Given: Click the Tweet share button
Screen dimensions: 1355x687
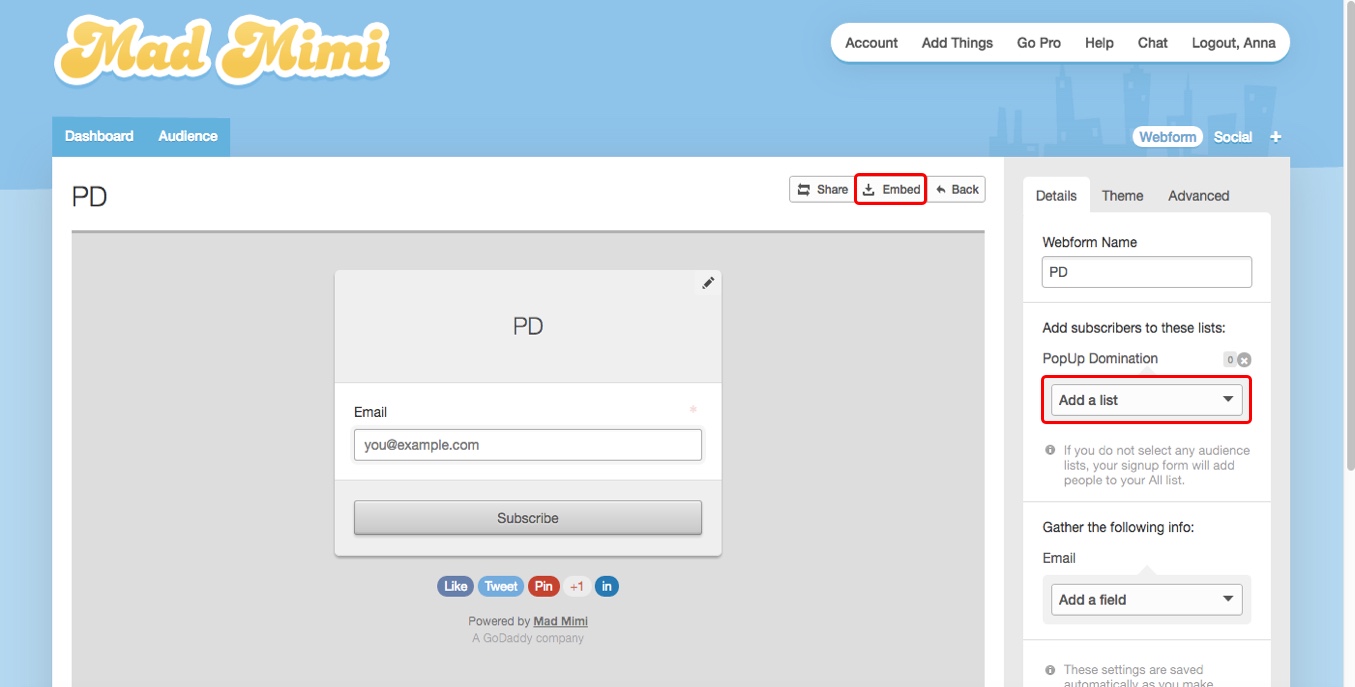Looking at the screenshot, I should pos(501,587).
